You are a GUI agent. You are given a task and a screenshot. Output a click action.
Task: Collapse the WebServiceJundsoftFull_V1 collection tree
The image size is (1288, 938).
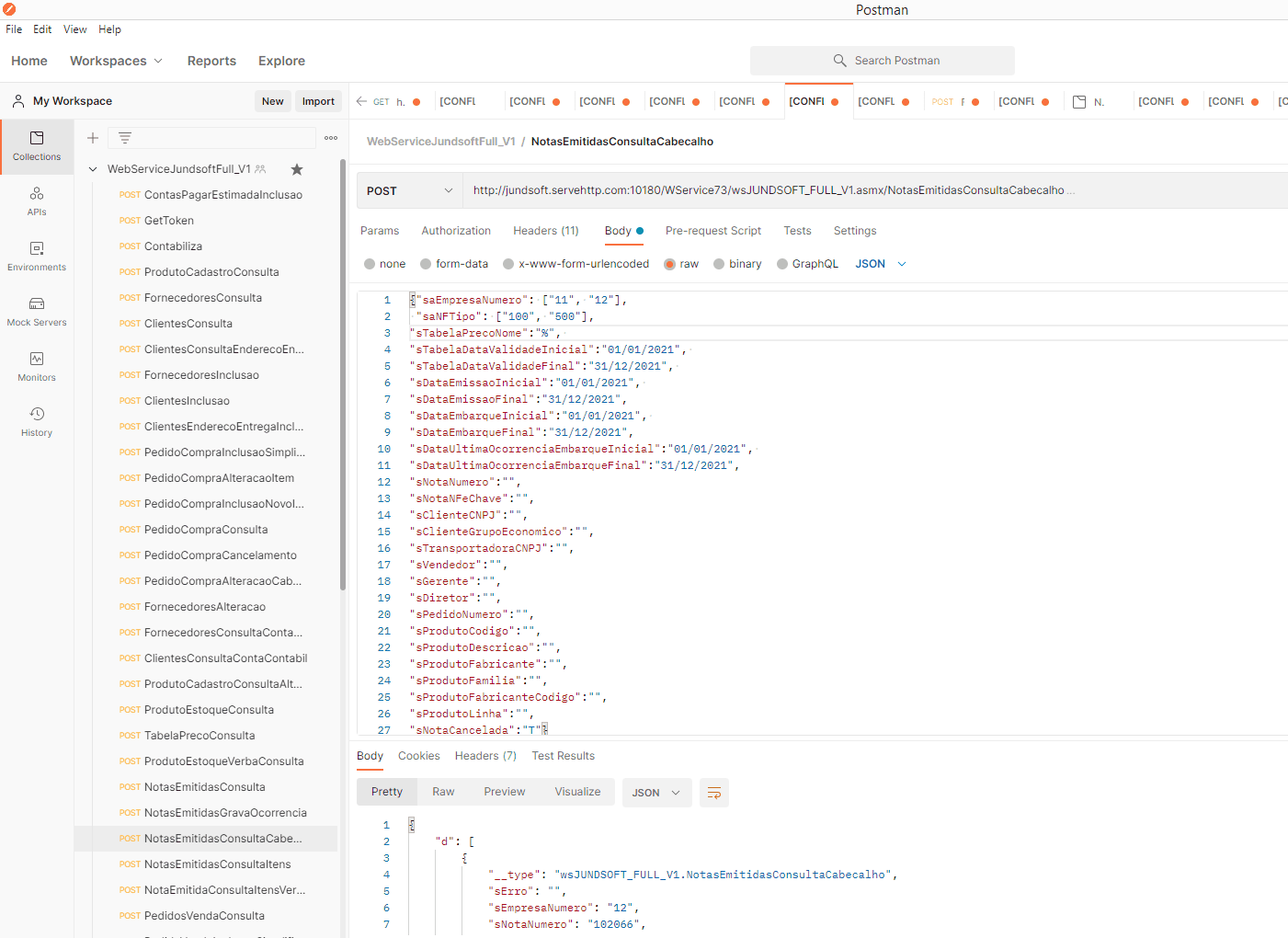(x=93, y=169)
